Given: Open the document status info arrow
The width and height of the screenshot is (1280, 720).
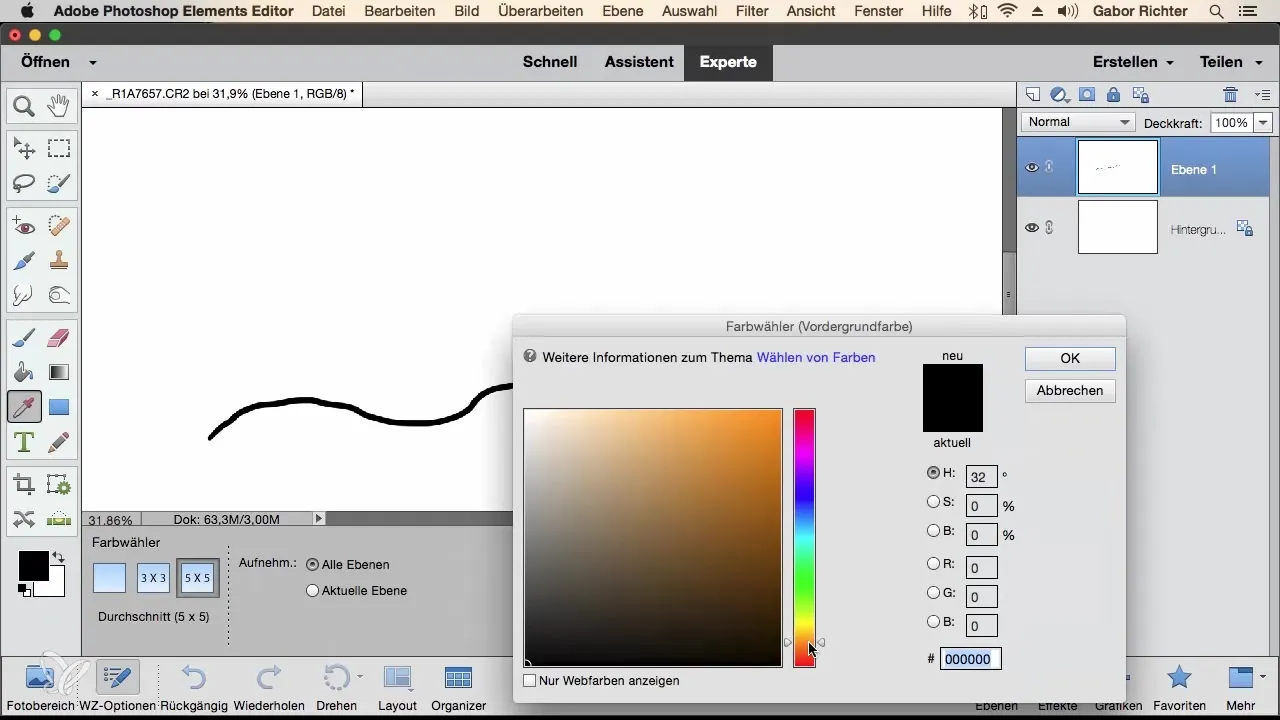Looking at the screenshot, I should coord(319,519).
